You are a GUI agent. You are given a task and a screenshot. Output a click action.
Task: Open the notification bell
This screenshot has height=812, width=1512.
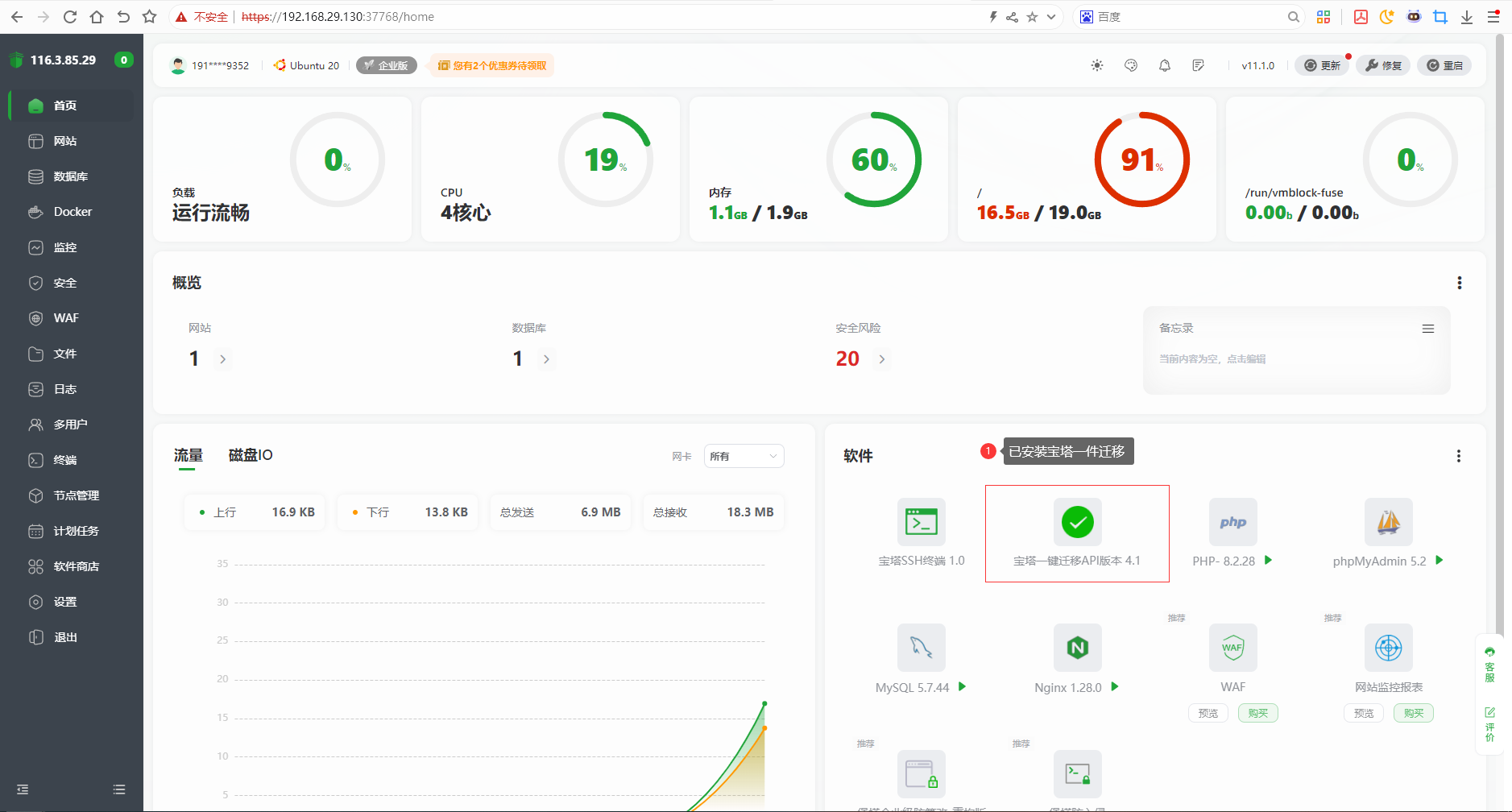(x=1165, y=65)
